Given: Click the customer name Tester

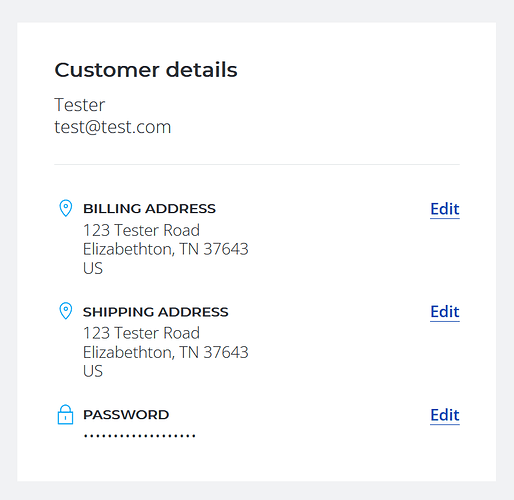Looking at the screenshot, I should pos(80,105).
